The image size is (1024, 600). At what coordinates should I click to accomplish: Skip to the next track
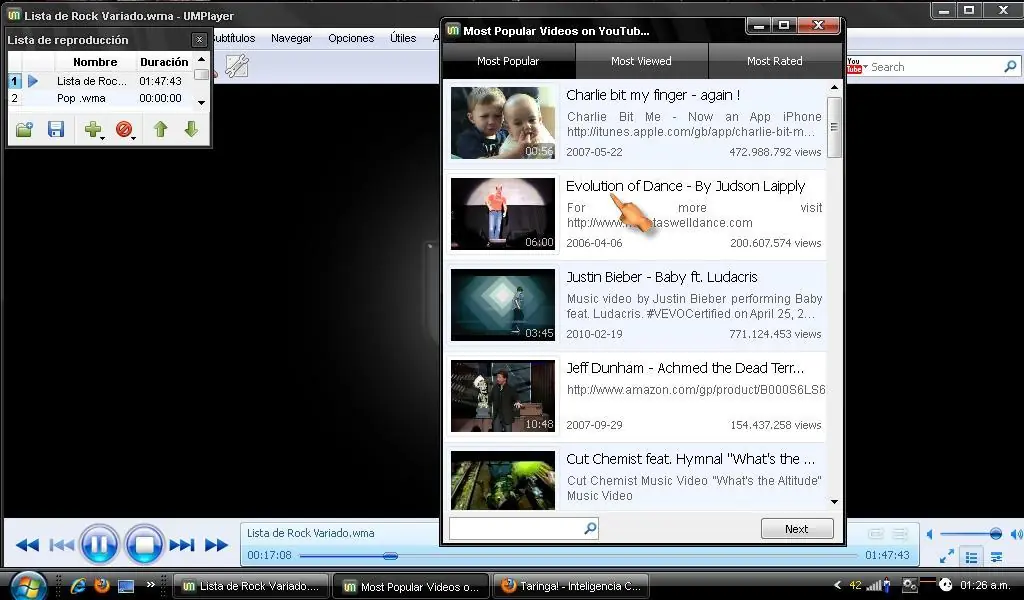click(x=182, y=545)
